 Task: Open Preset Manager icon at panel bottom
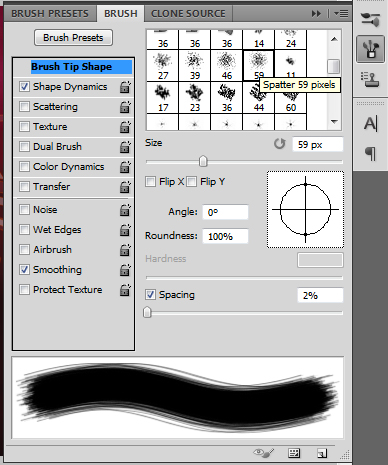click(294, 453)
